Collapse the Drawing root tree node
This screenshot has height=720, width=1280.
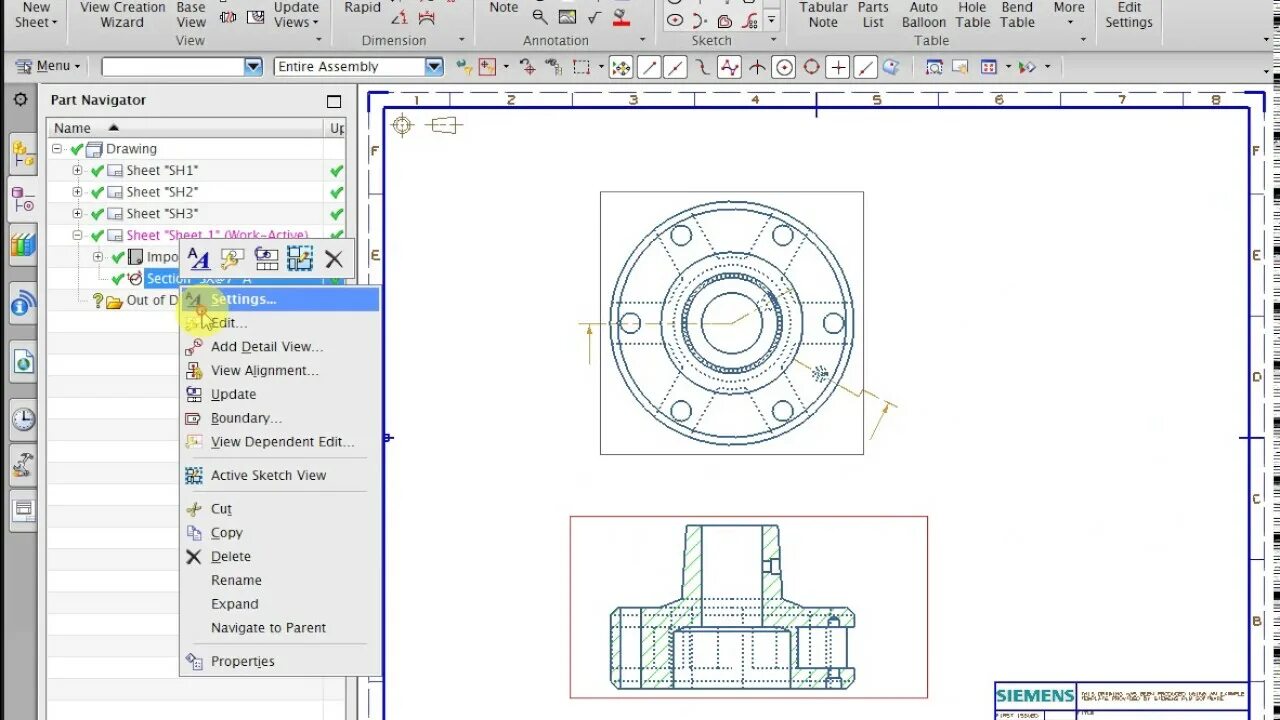tap(57, 148)
